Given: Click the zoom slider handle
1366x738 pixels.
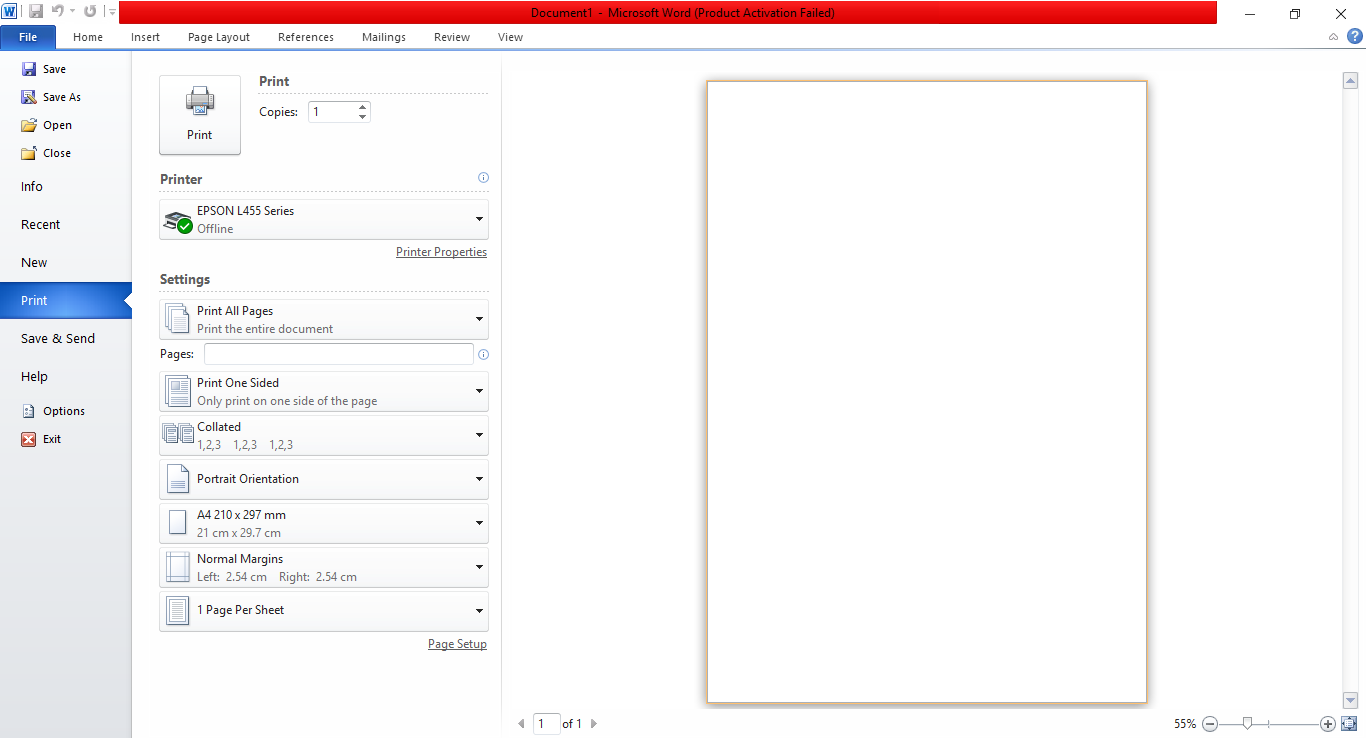Looking at the screenshot, I should [1247, 723].
